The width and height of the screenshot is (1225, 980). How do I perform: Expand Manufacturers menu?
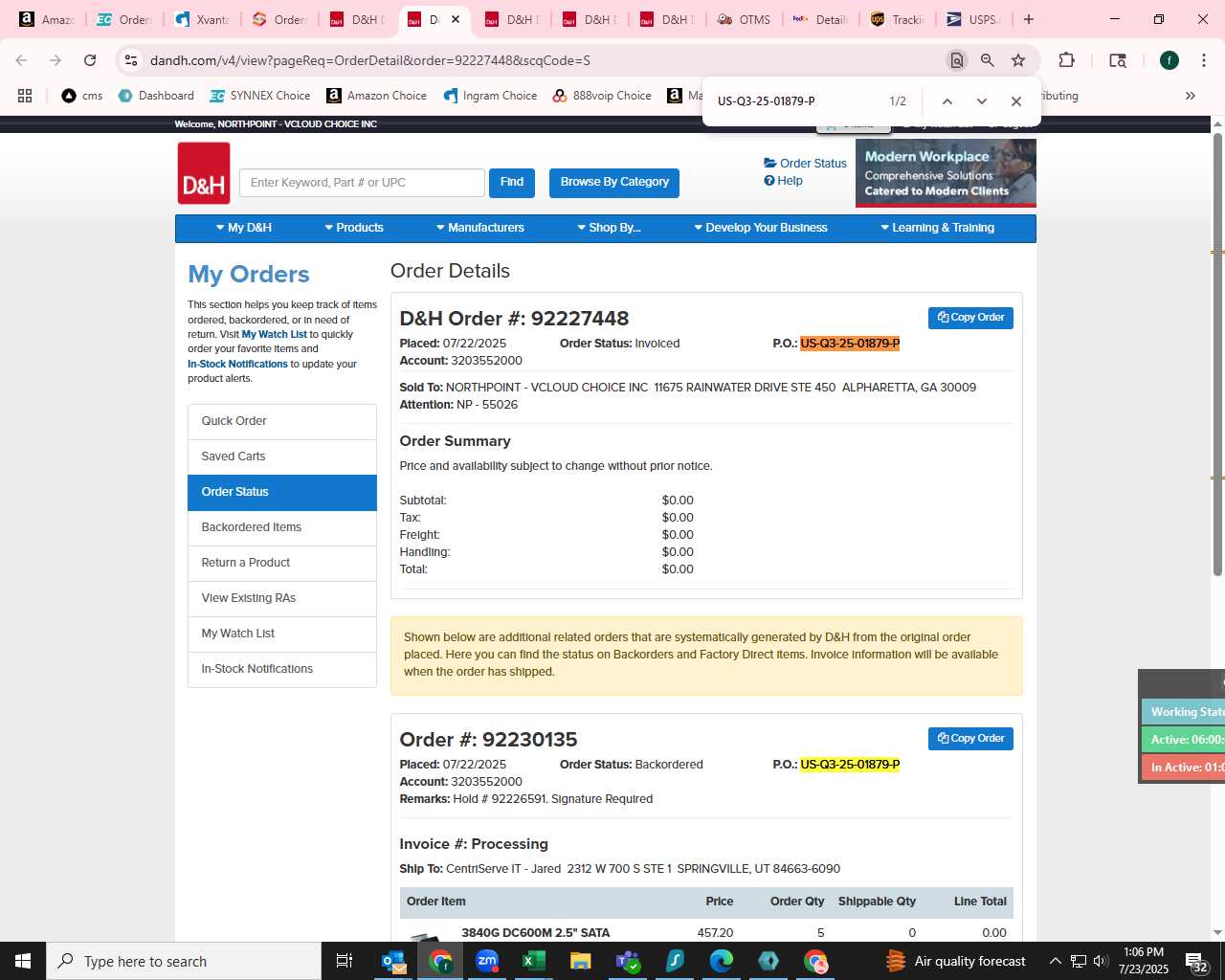coord(479,228)
